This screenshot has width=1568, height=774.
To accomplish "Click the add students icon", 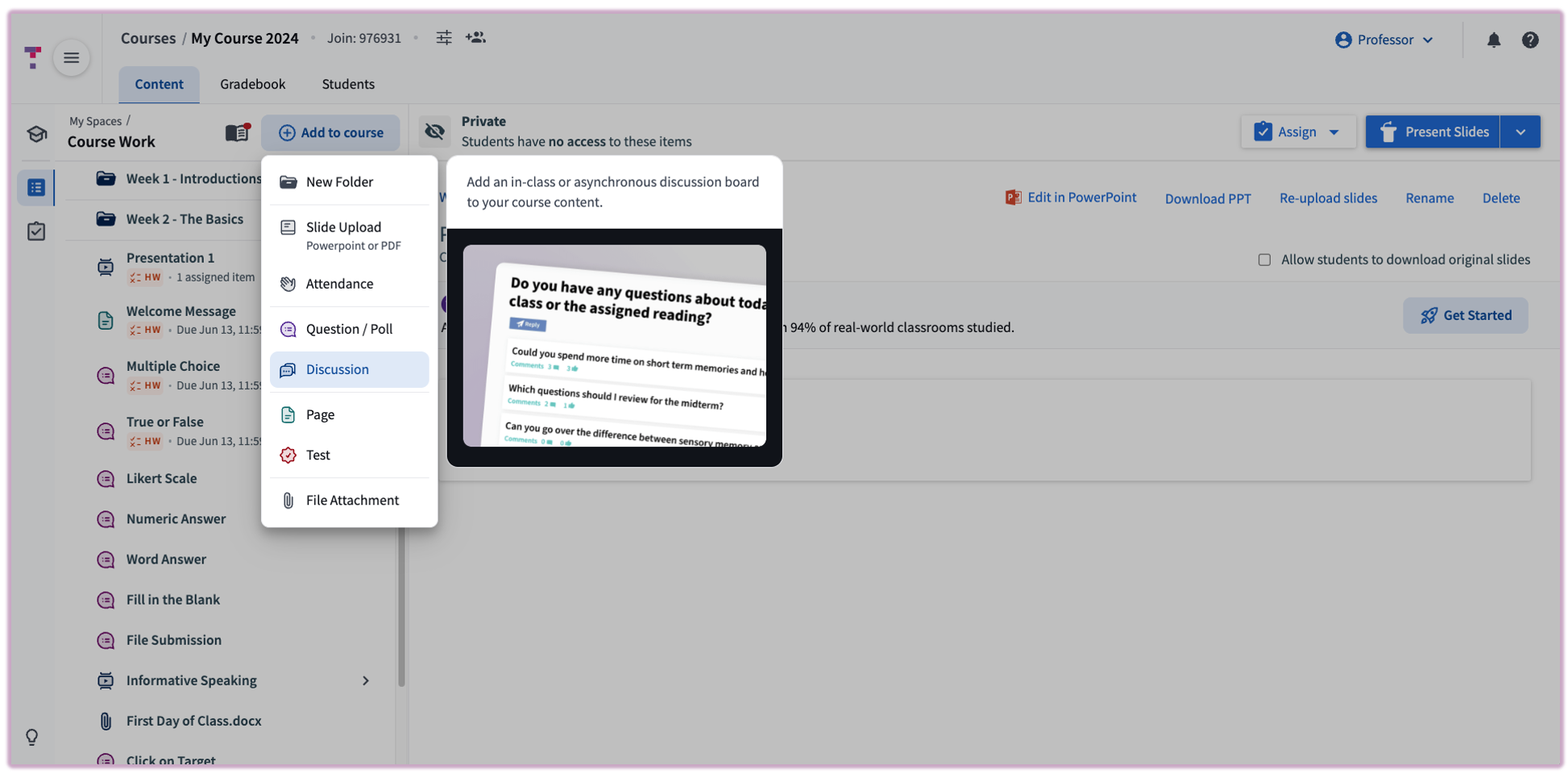I will pos(475,38).
